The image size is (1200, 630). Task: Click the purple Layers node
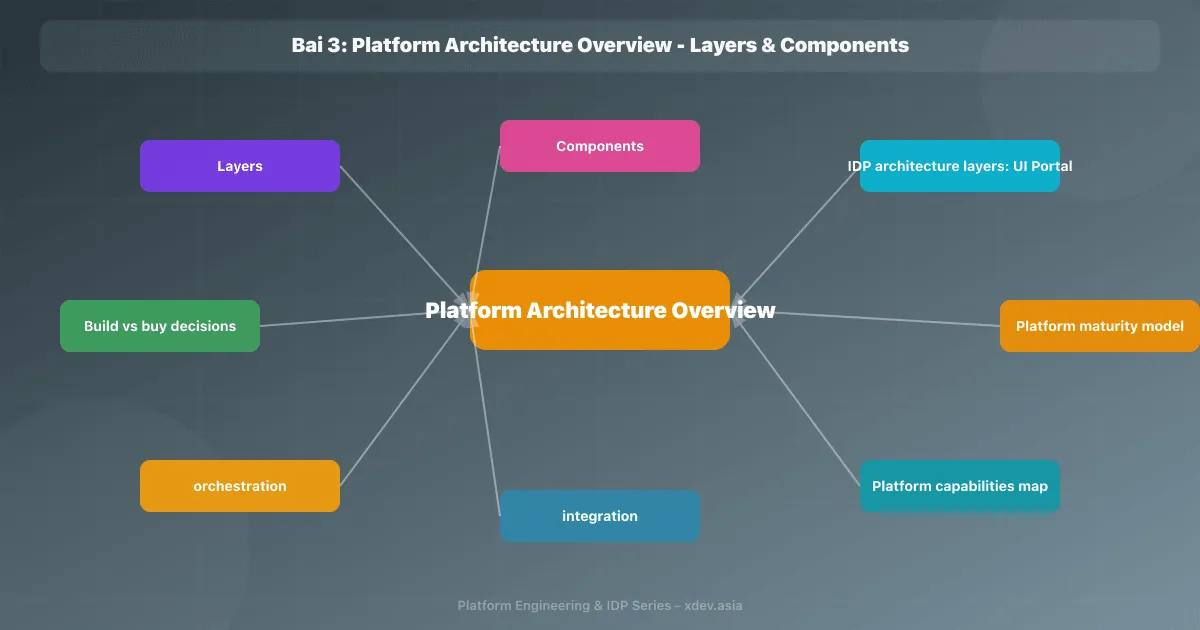[x=240, y=166]
